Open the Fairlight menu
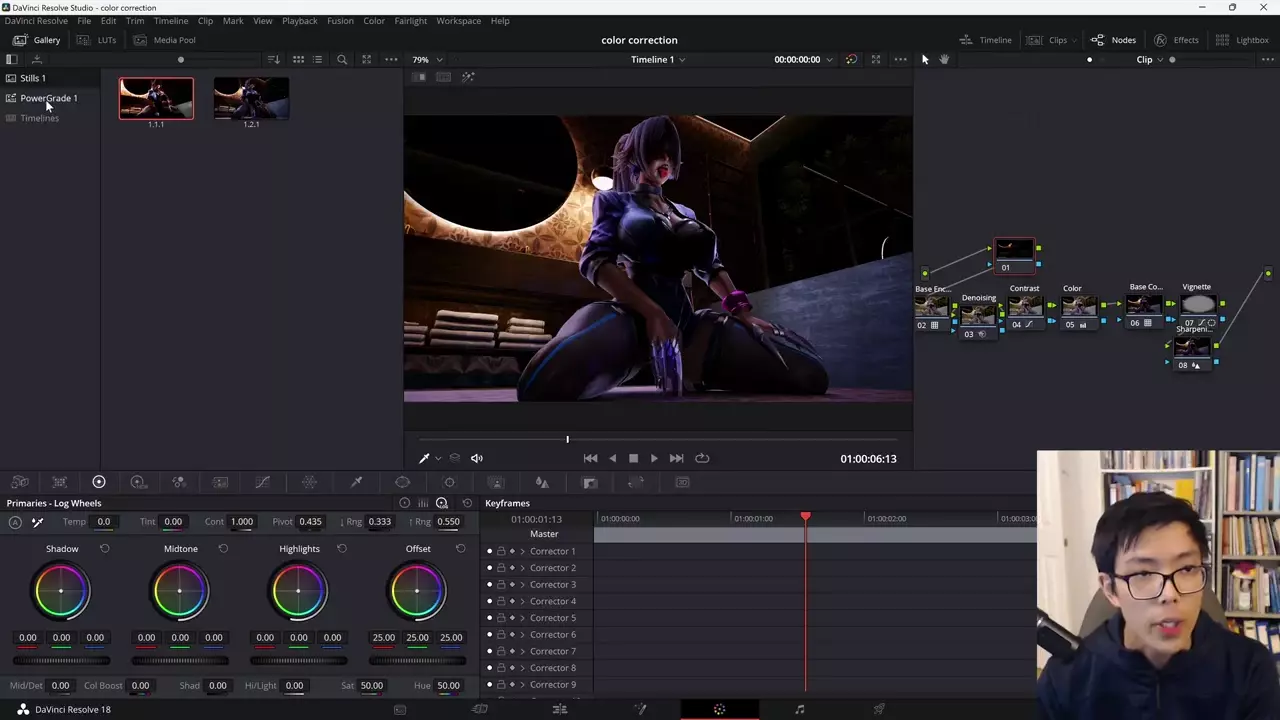Viewport: 1280px width, 720px height. [x=410, y=21]
